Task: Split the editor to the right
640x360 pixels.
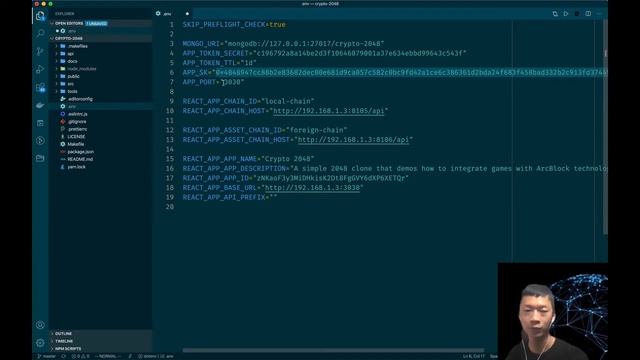Action: click(588, 13)
